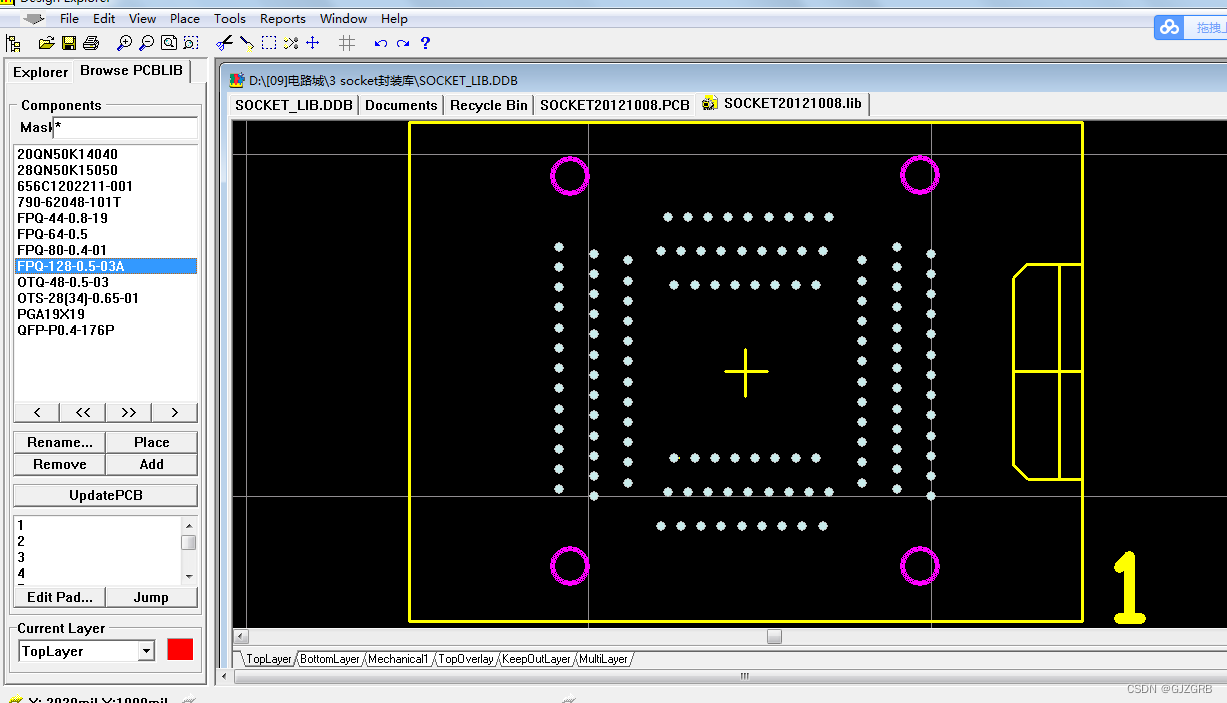Viewport: 1227px width, 703px height.
Task: Open the File menu
Action: [x=70, y=18]
